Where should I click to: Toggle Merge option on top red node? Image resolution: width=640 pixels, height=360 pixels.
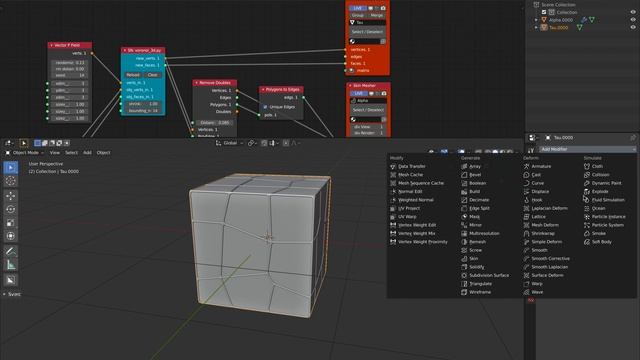pos(376,15)
